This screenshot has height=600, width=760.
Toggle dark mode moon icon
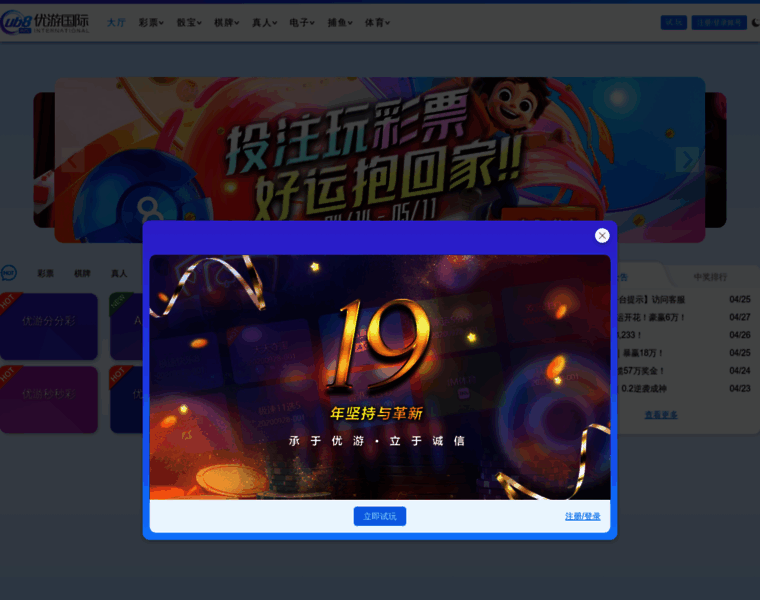click(x=756, y=22)
